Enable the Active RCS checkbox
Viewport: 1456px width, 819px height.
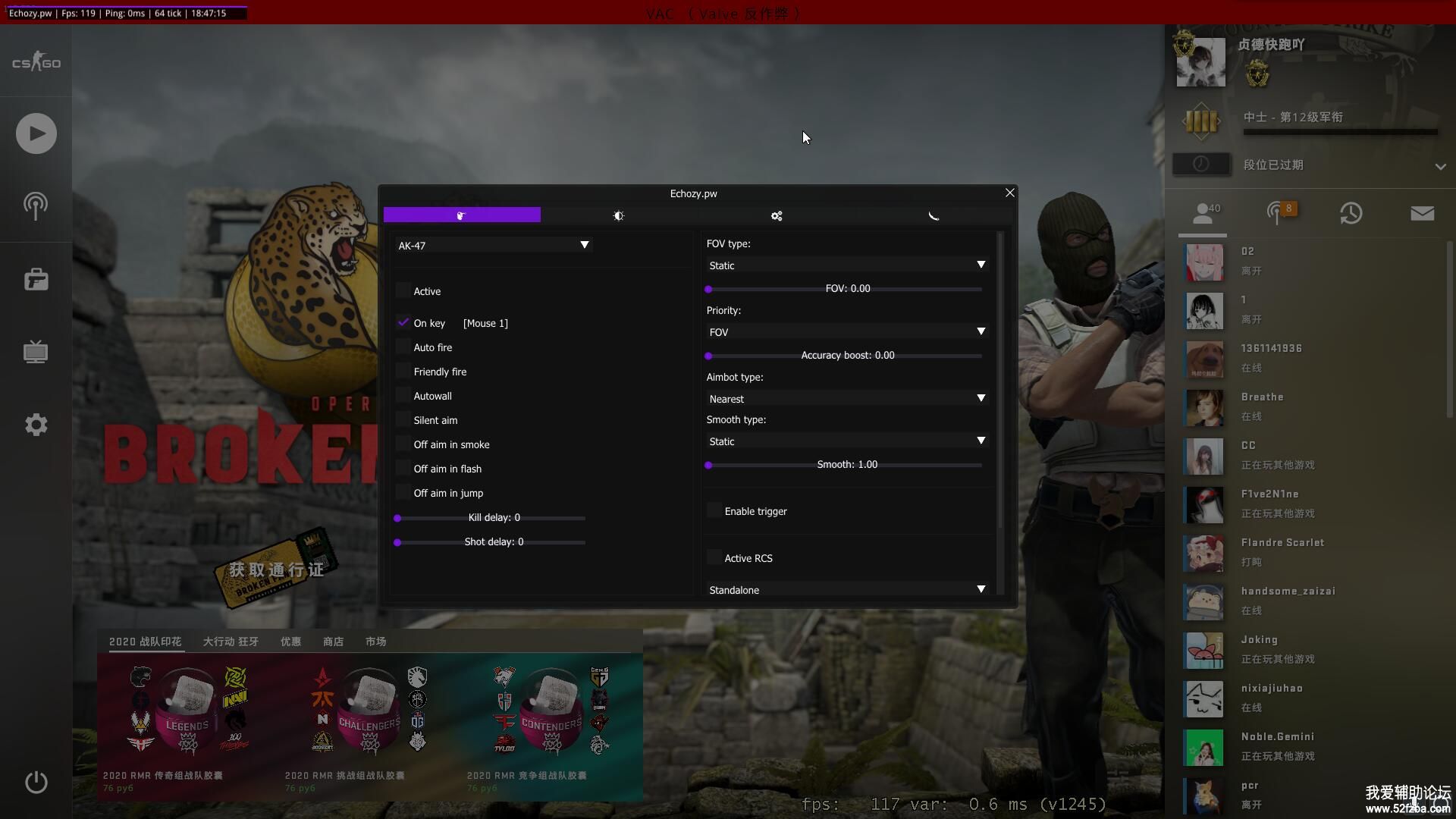714,557
